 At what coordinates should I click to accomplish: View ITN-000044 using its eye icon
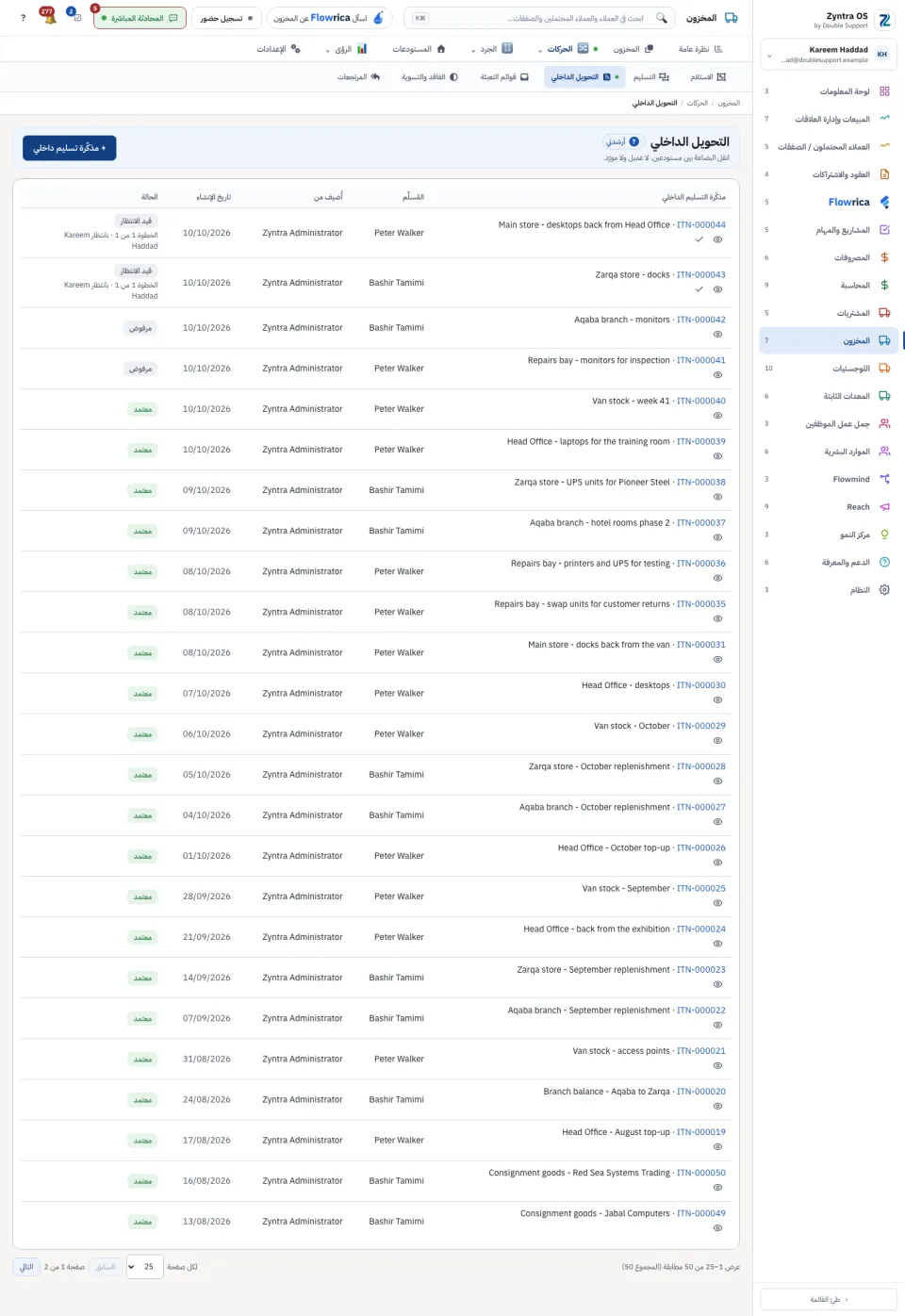(718, 239)
